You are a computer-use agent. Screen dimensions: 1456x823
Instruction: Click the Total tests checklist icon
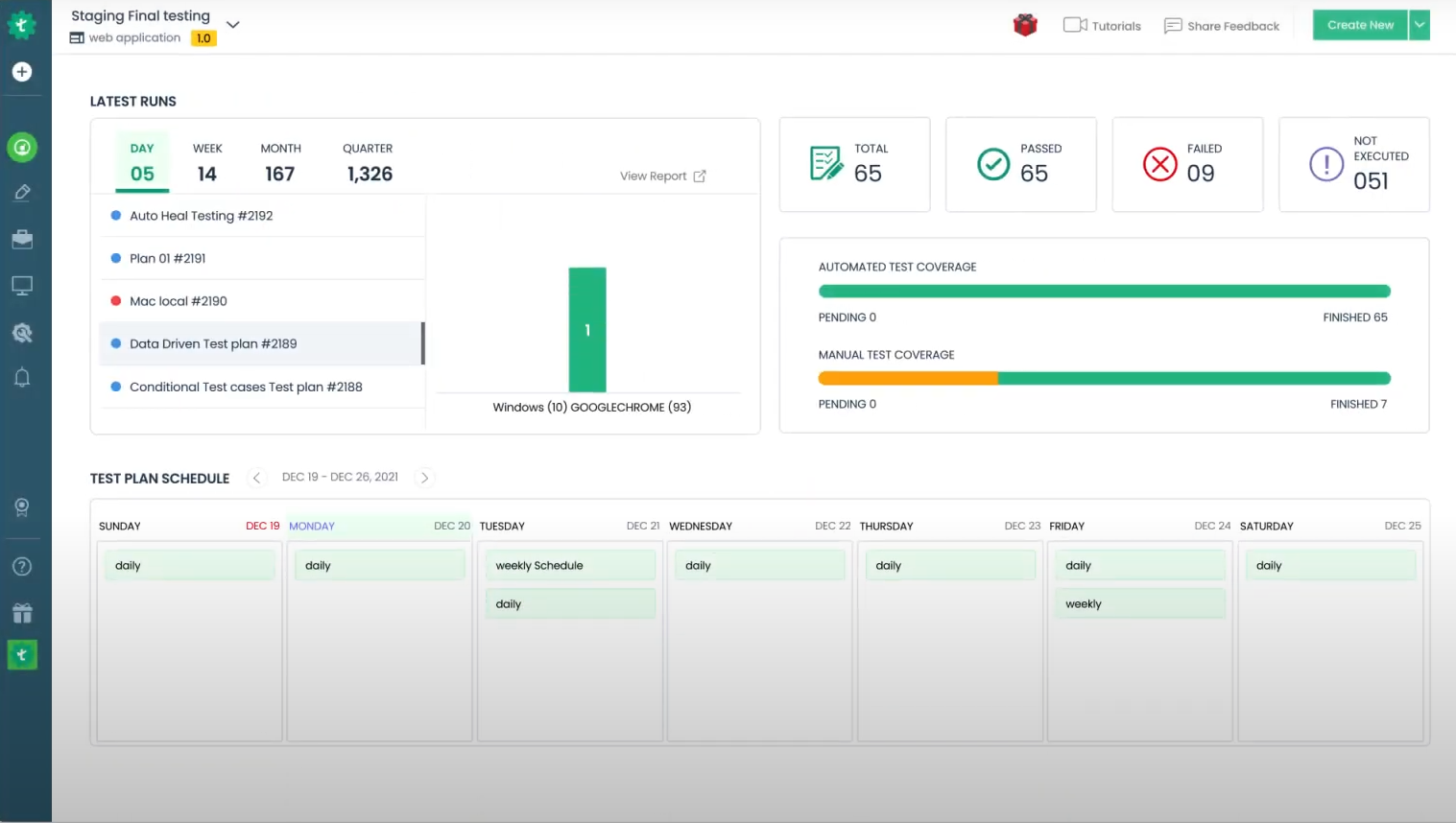pyautogui.click(x=825, y=164)
